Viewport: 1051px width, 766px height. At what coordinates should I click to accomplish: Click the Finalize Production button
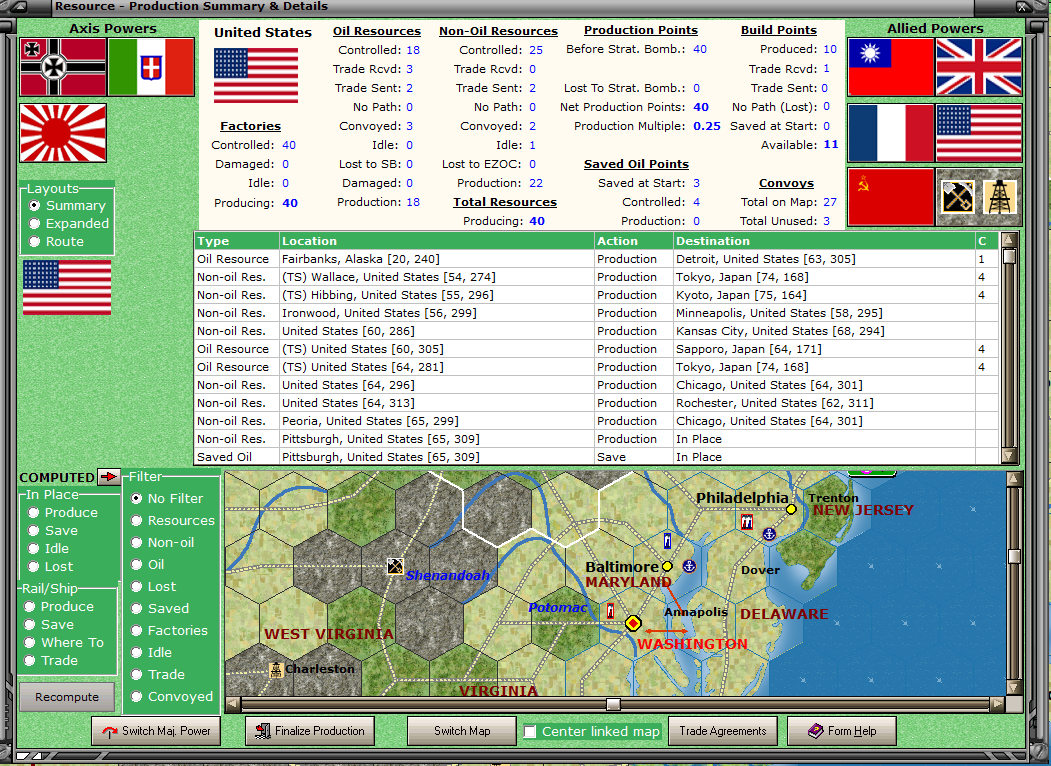point(310,731)
